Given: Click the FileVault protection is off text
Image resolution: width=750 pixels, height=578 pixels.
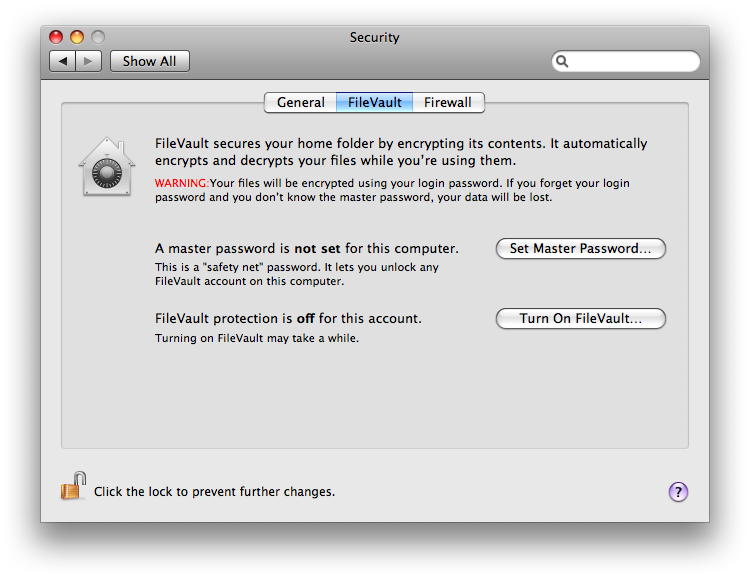Looking at the screenshot, I should tap(288, 319).
